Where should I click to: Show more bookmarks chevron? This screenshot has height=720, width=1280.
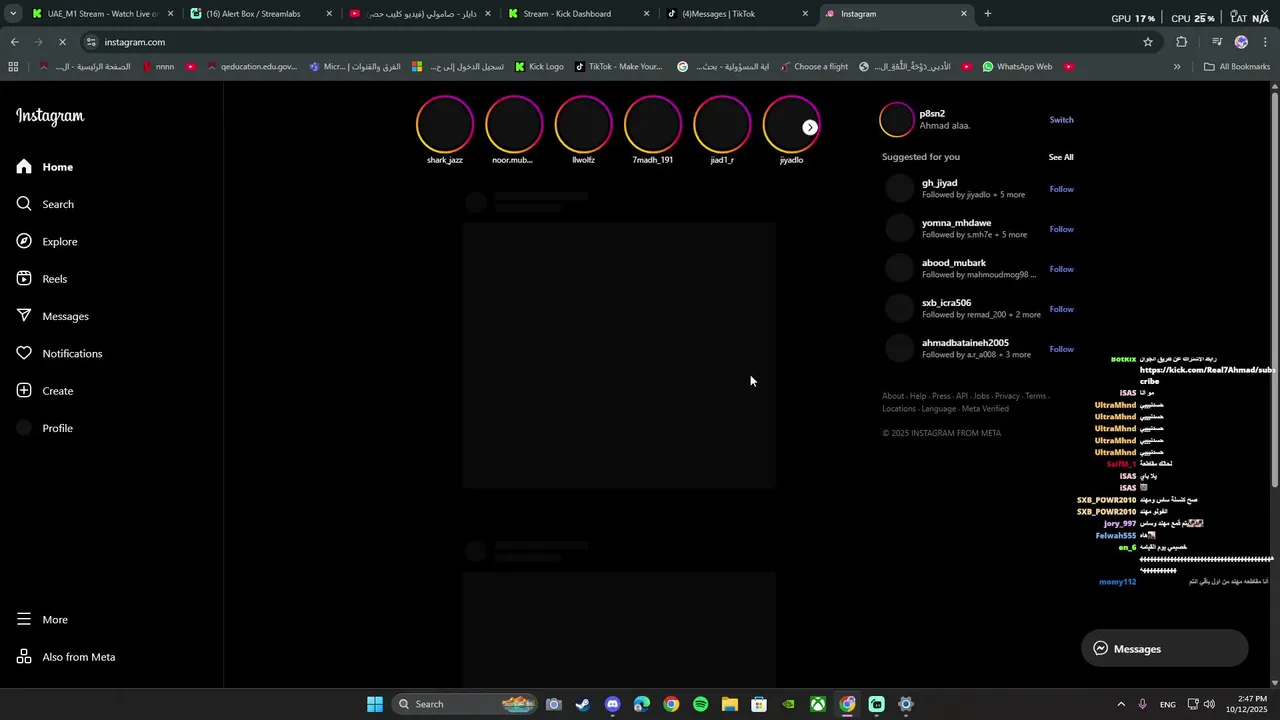1177,67
